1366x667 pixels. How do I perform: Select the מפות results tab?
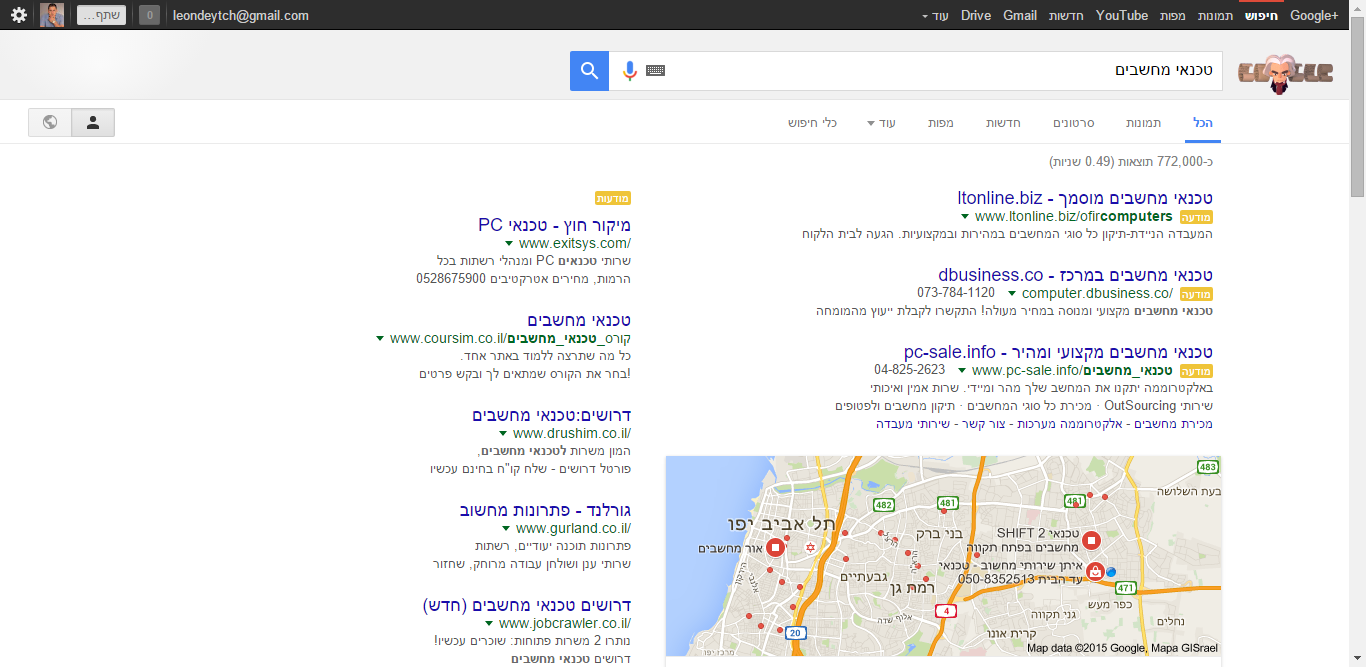click(x=940, y=123)
